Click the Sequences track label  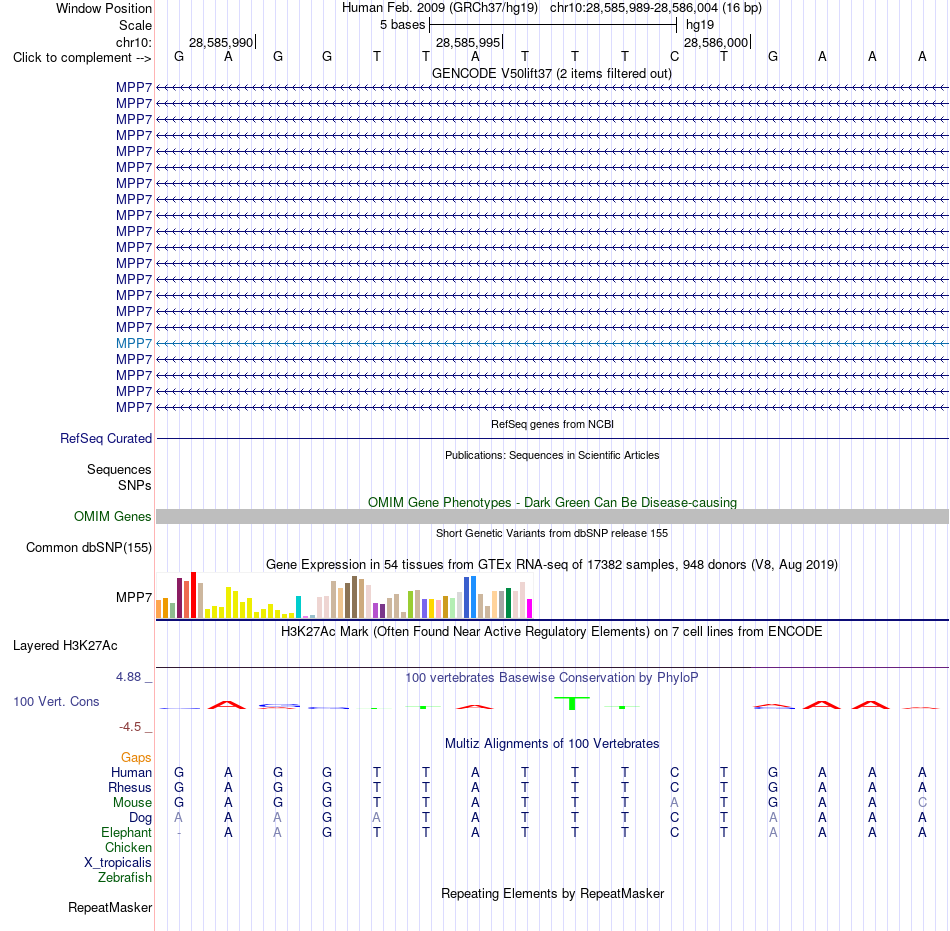point(119,469)
